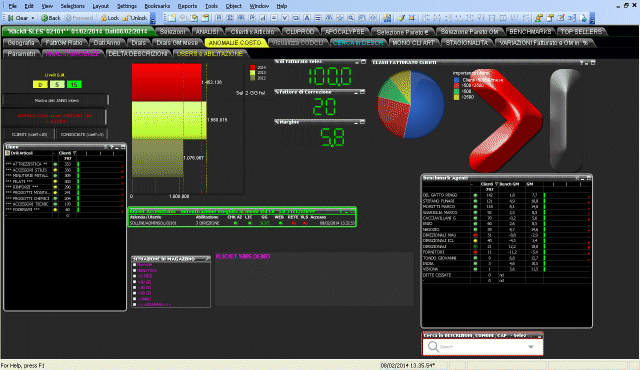Viewport: 640px width, 370px height.
Task: Click the green 15 GM level box
Action: [x=74, y=84]
